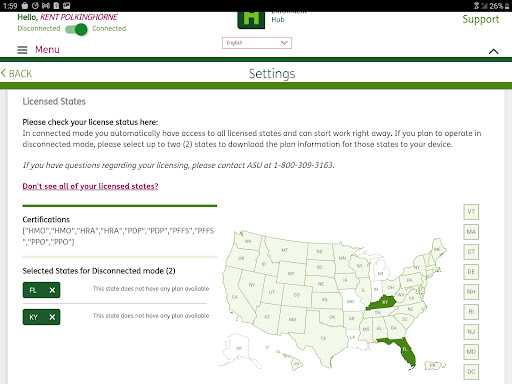512x384 pixels.
Task: Click Texas on the map
Action: coord(323,339)
